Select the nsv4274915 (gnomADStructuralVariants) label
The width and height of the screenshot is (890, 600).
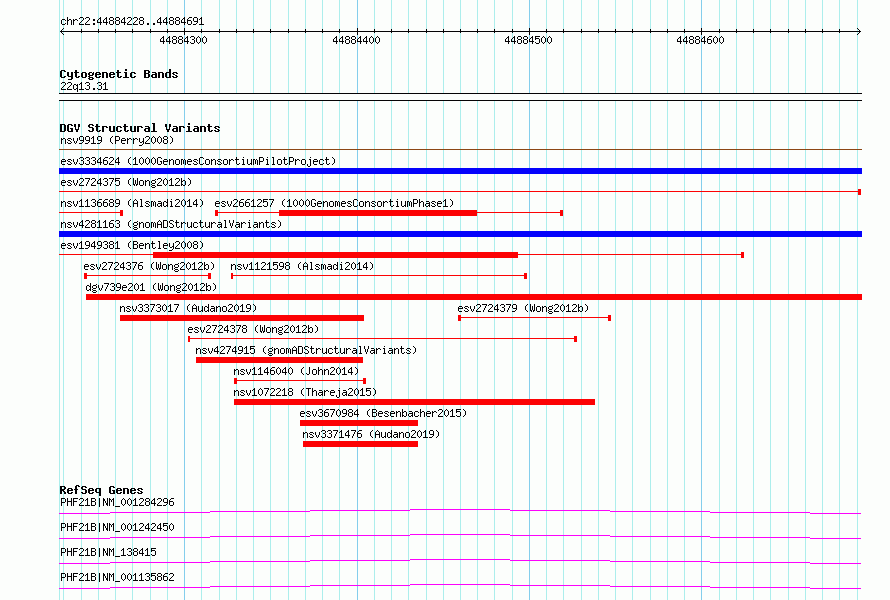click(x=306, y=350)
